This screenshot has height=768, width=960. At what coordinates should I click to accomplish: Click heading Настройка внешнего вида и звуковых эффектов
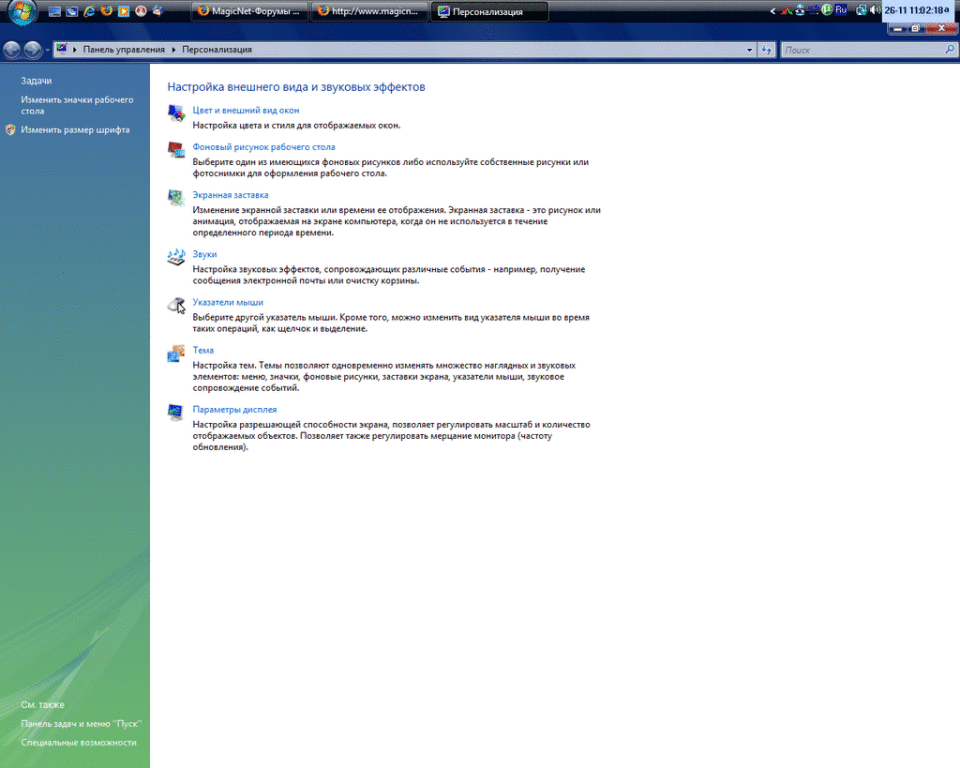[x=296, y=87]
